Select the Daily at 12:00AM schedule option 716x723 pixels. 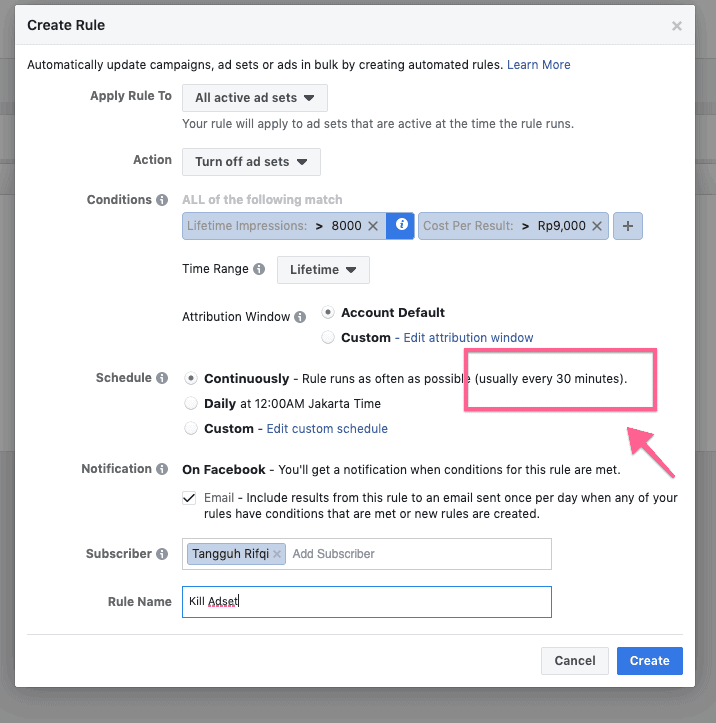pos(191,403)
